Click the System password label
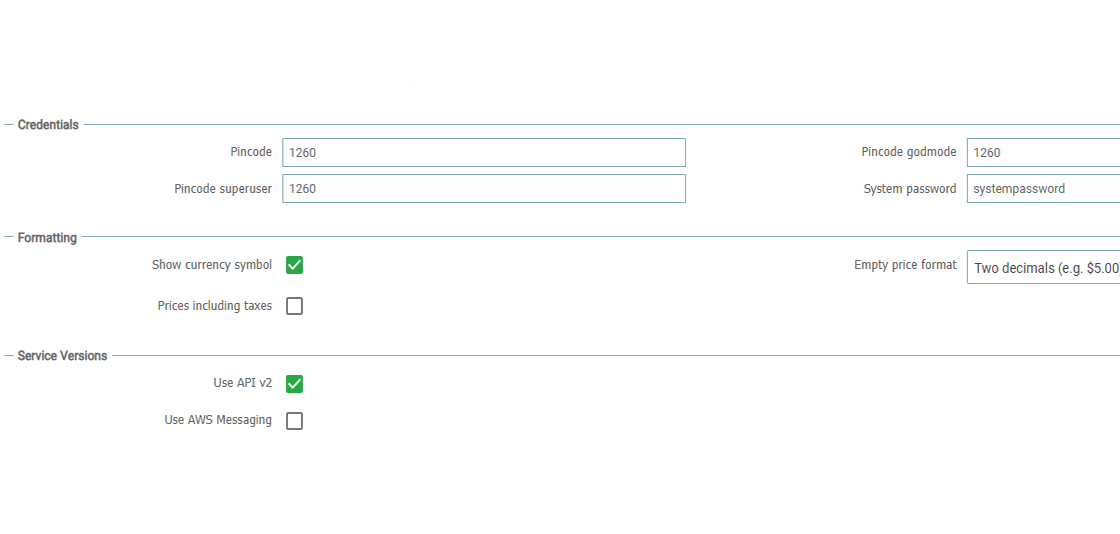The image size is (1120, 534). click(910, 189)
